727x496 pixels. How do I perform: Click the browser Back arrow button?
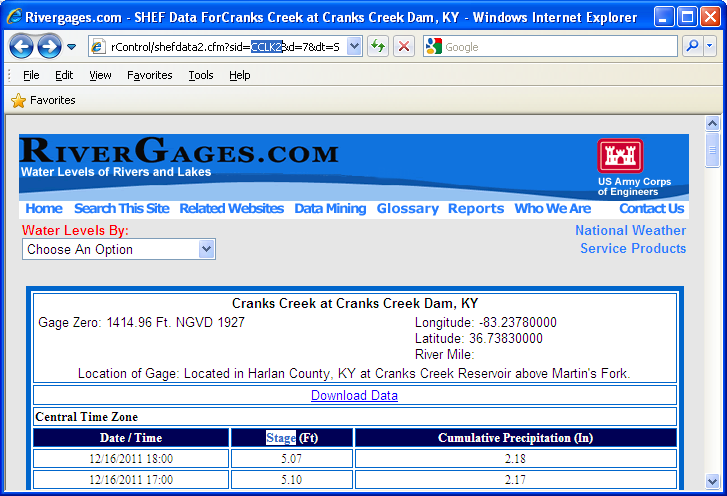21,46
